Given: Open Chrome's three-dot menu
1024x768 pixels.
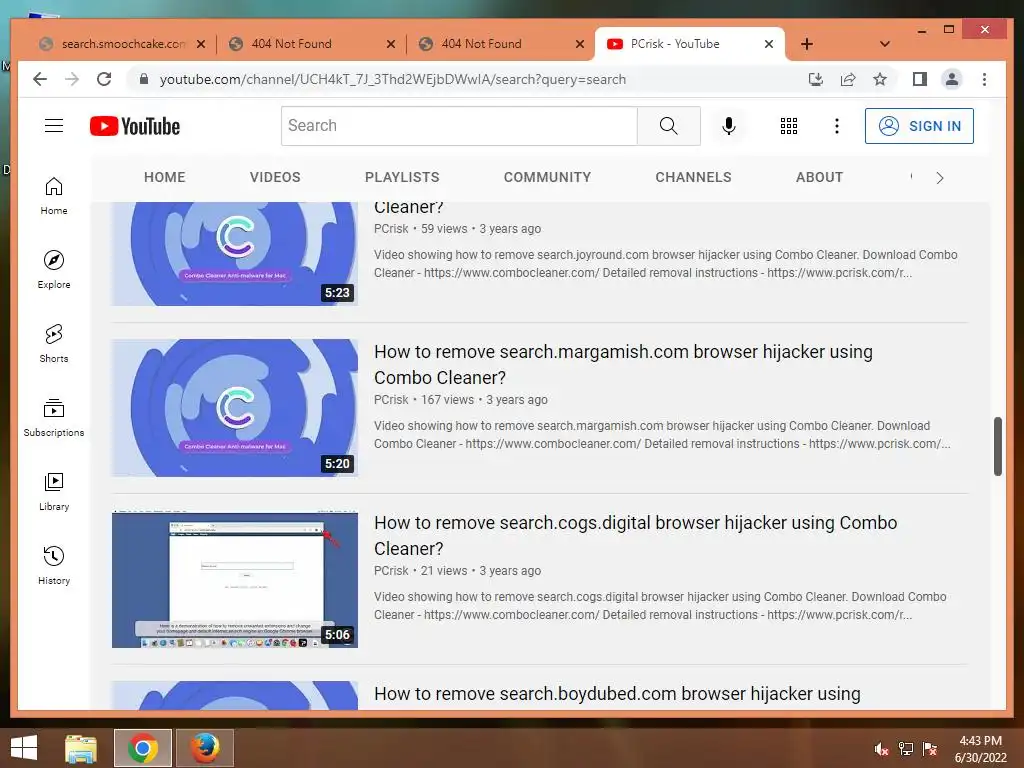Looking at the screenshot, I should click(x=984, y=79).
